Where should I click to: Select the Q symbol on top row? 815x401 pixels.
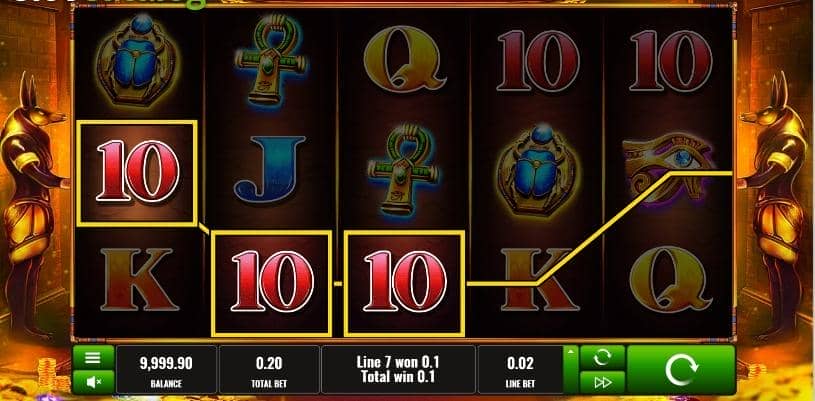(404, 59)
